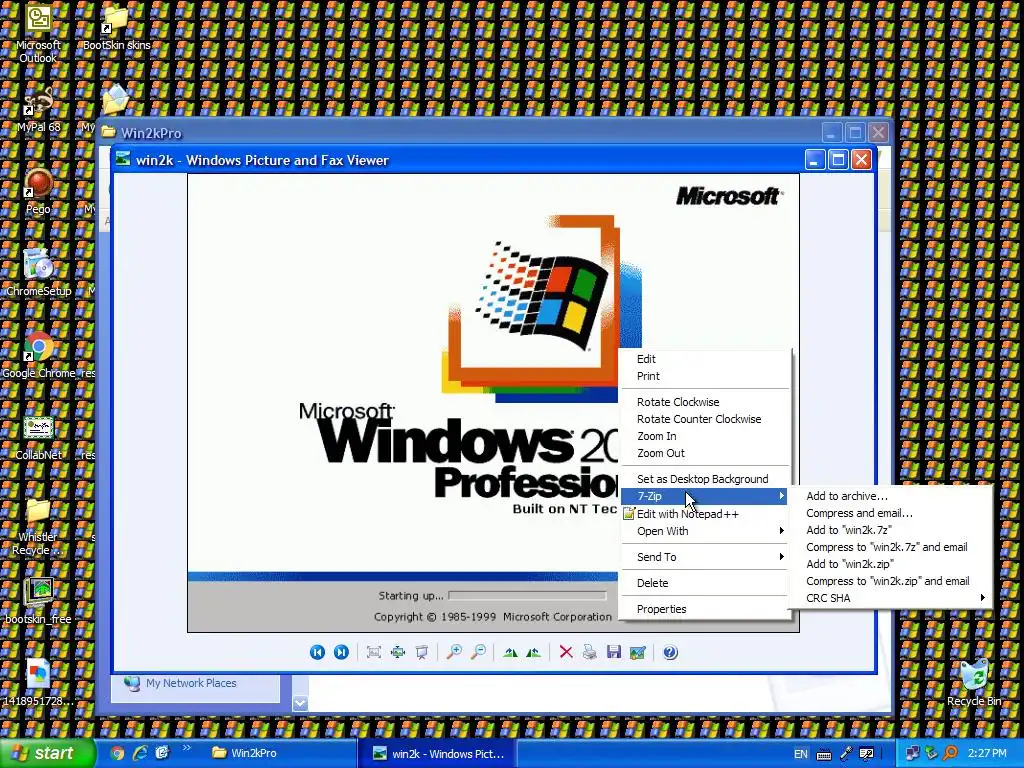Click the red X delete icon

tap(566, 652)
